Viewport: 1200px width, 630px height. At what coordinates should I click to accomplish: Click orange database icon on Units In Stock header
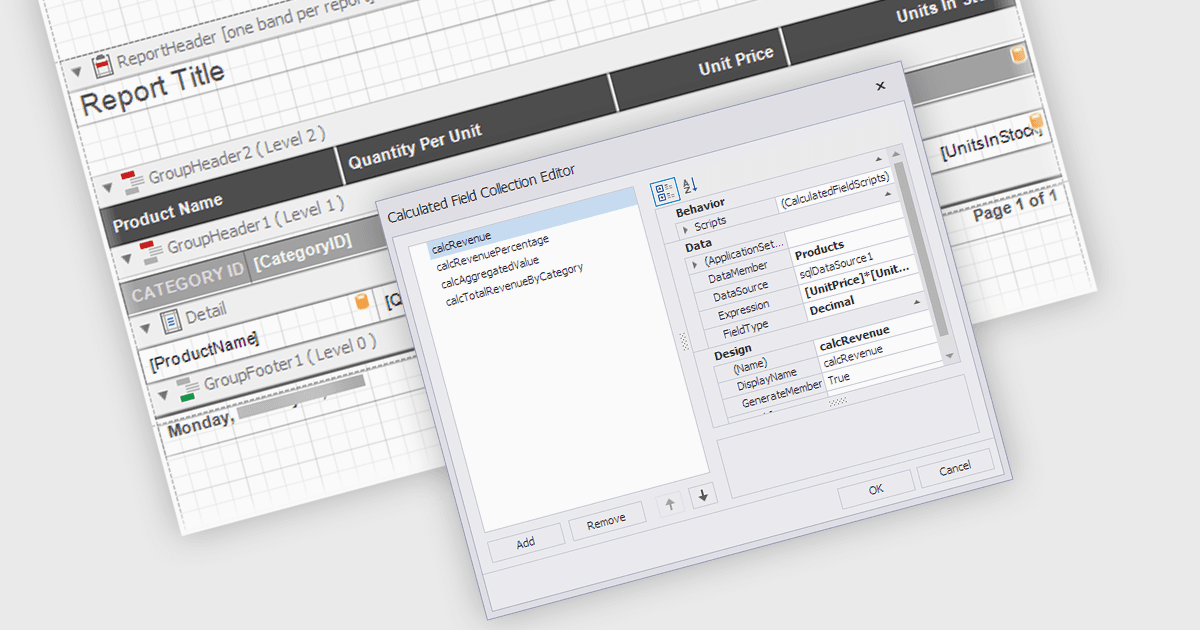[1018, 54]
